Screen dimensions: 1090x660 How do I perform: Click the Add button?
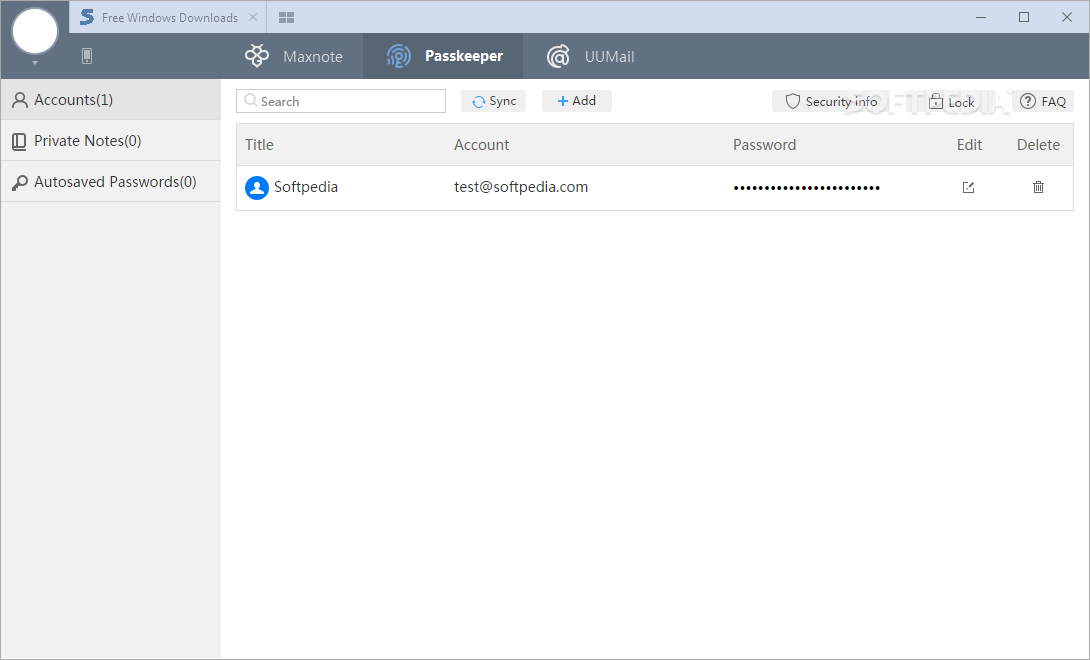[x=576, y=101]
